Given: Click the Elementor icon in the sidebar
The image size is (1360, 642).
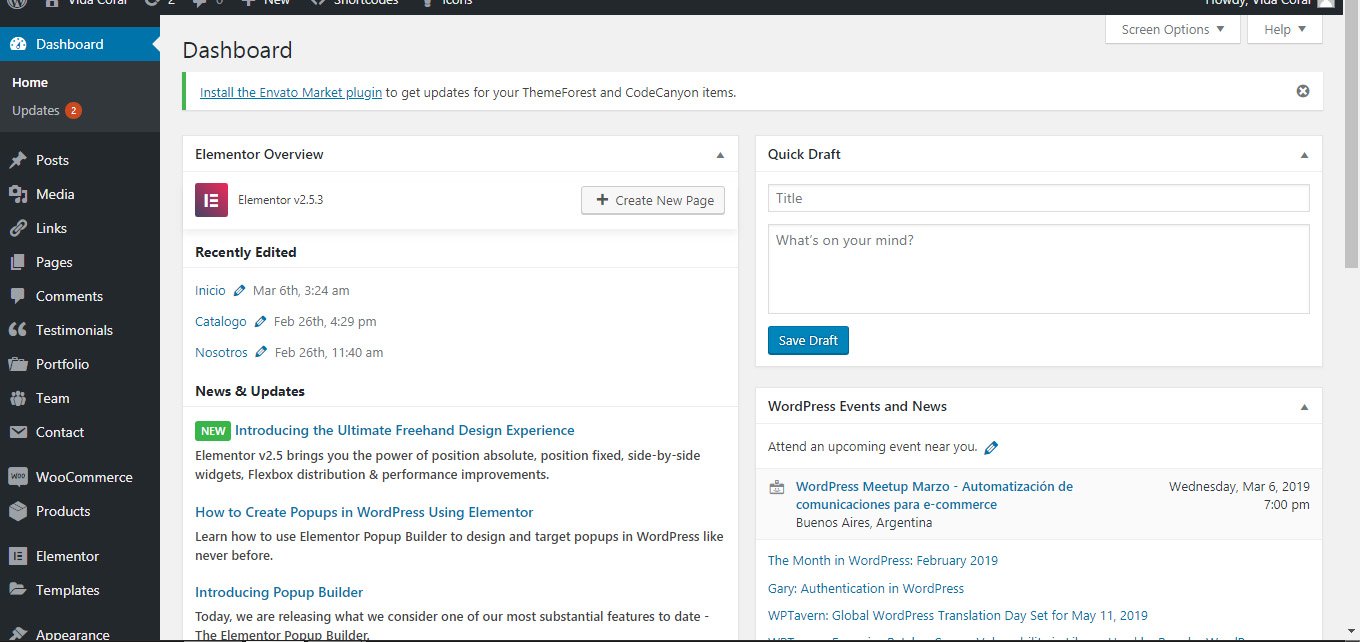Looking at the screenshot, I should [x=17, y=556].
